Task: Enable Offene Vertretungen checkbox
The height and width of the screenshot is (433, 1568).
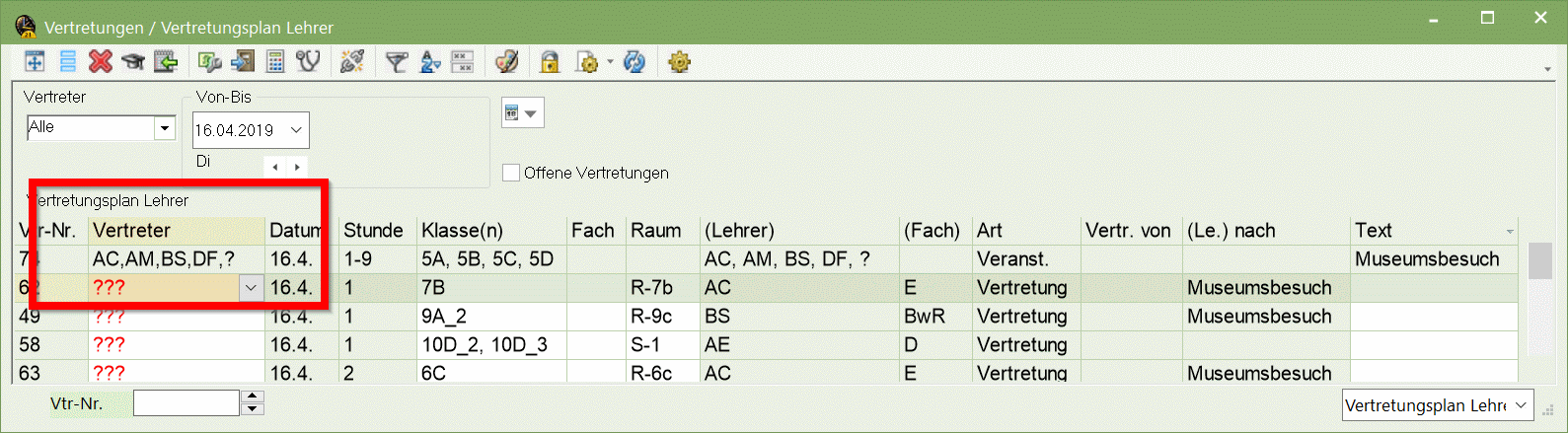Action: click(x=511, y=173)
